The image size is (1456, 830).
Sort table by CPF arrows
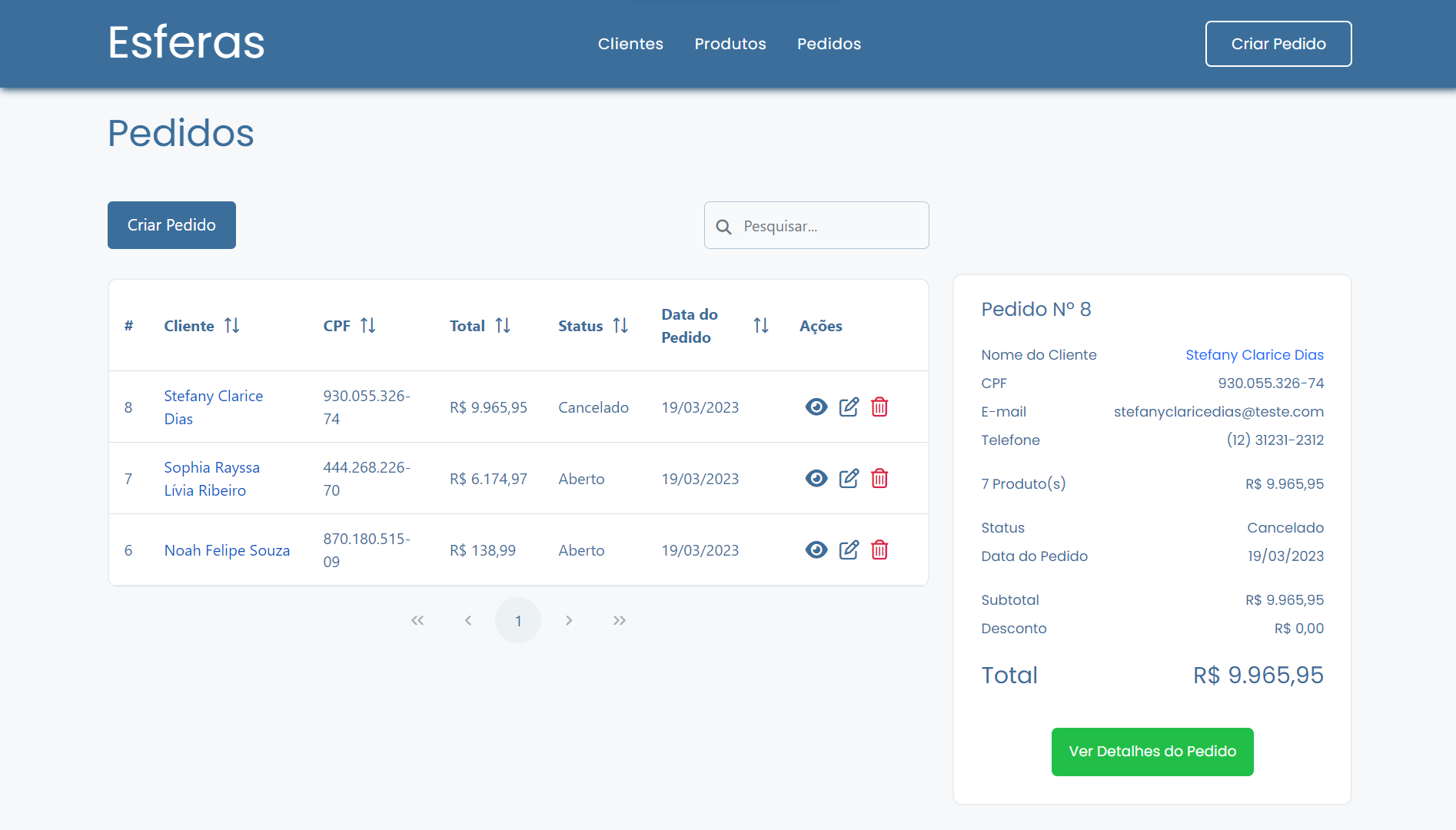pyautogui.click(x=367, y=326)
